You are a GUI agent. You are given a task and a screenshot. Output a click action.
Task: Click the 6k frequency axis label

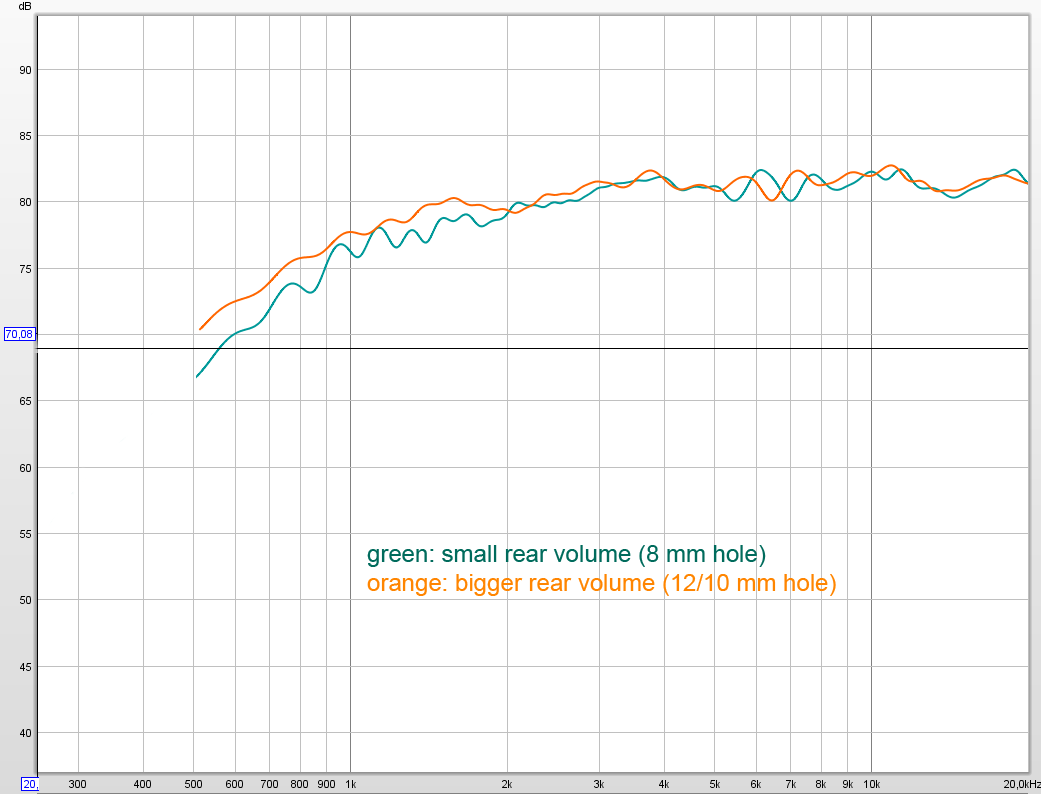756,784
